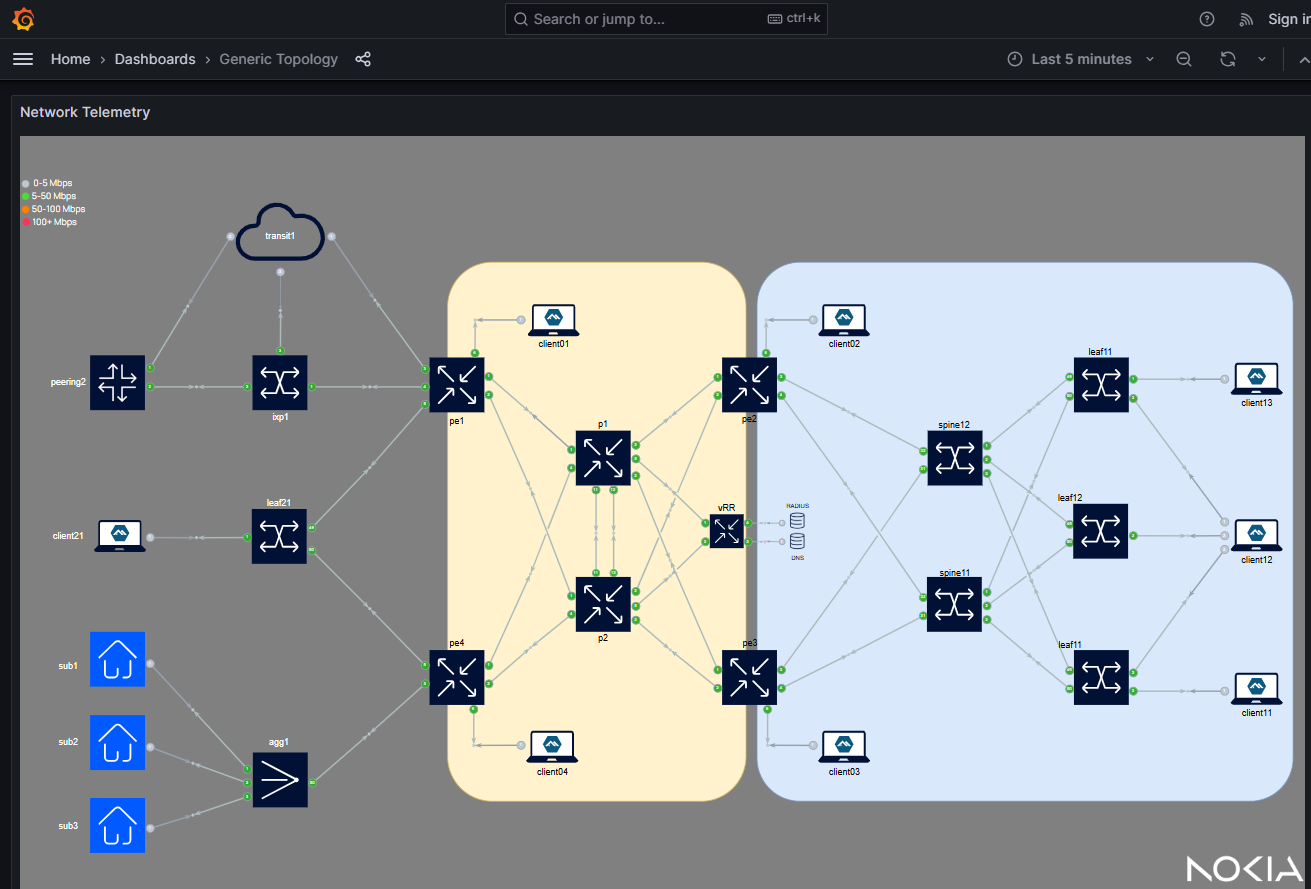
Task: Expand the refresh interval dropdown arrow
Action: click(1262, 59)
